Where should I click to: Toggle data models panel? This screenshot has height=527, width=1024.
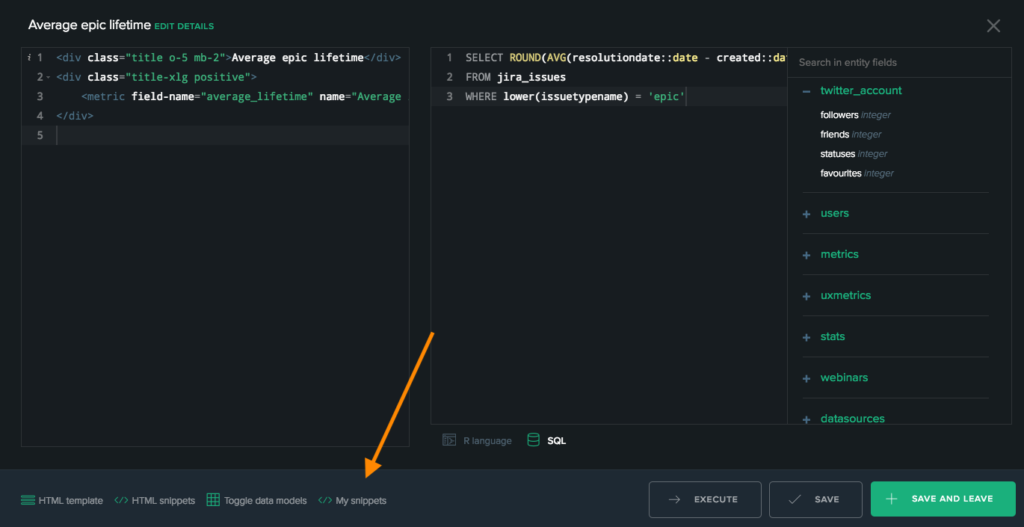point(257,500)
